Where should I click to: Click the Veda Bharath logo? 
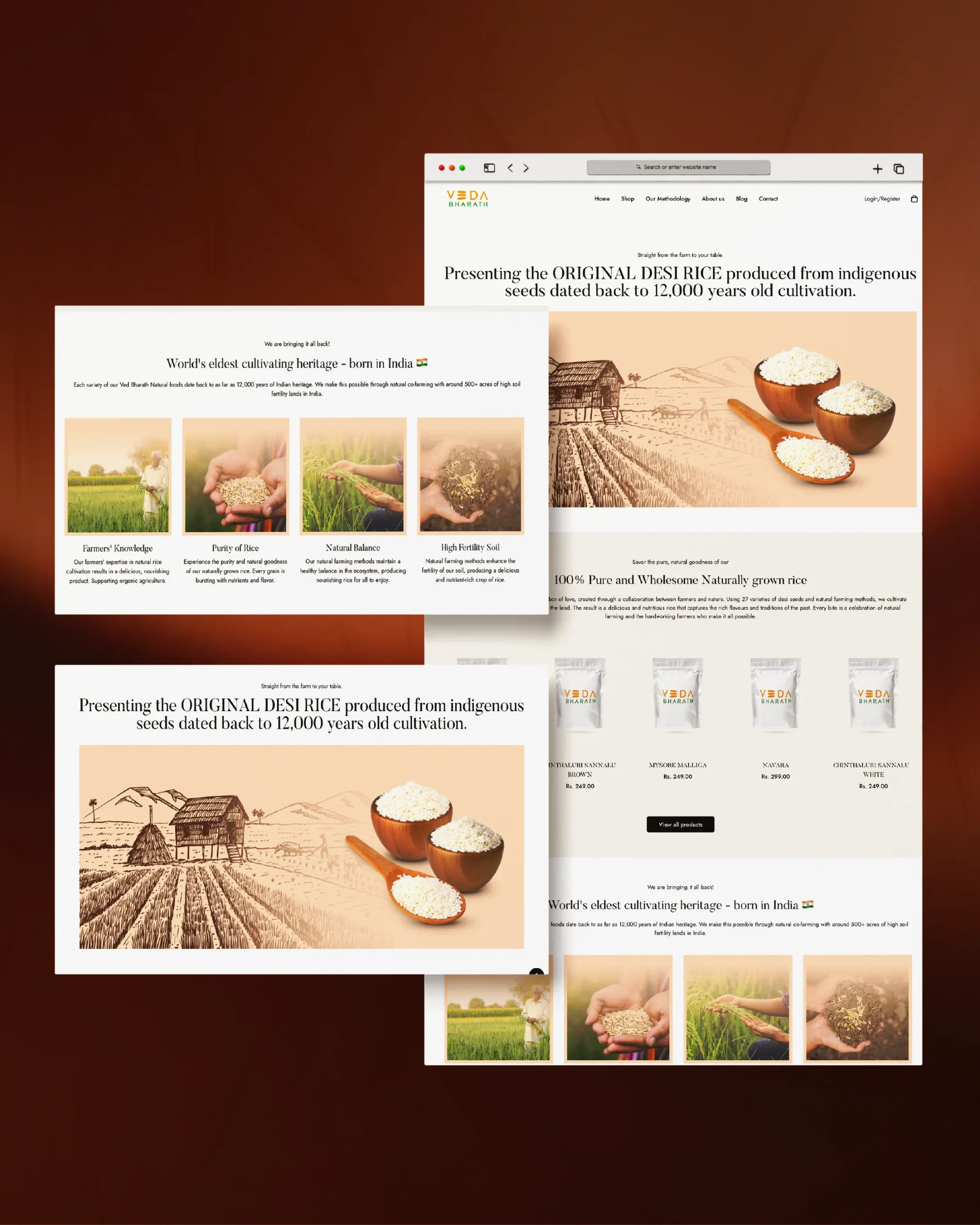468,198
